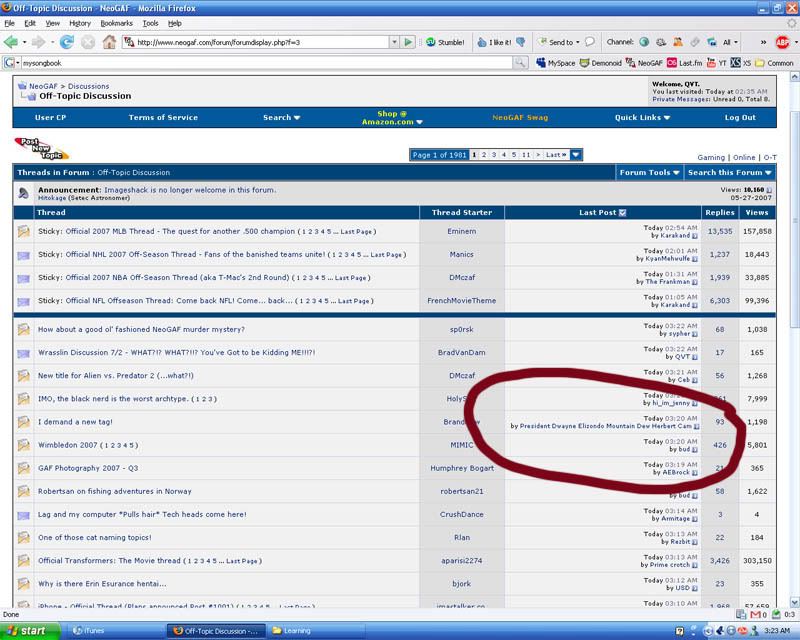The image size is (800, 640).
Task: Open the Common bookmarks folder
Action: pyautogui.click(x=774, y=63)
